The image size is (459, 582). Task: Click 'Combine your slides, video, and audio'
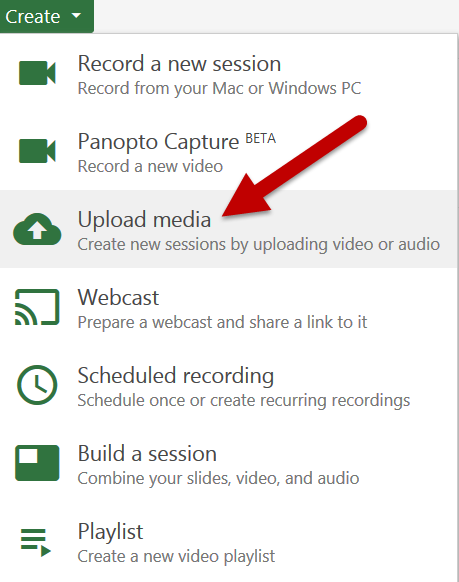[x=218, y=478]
